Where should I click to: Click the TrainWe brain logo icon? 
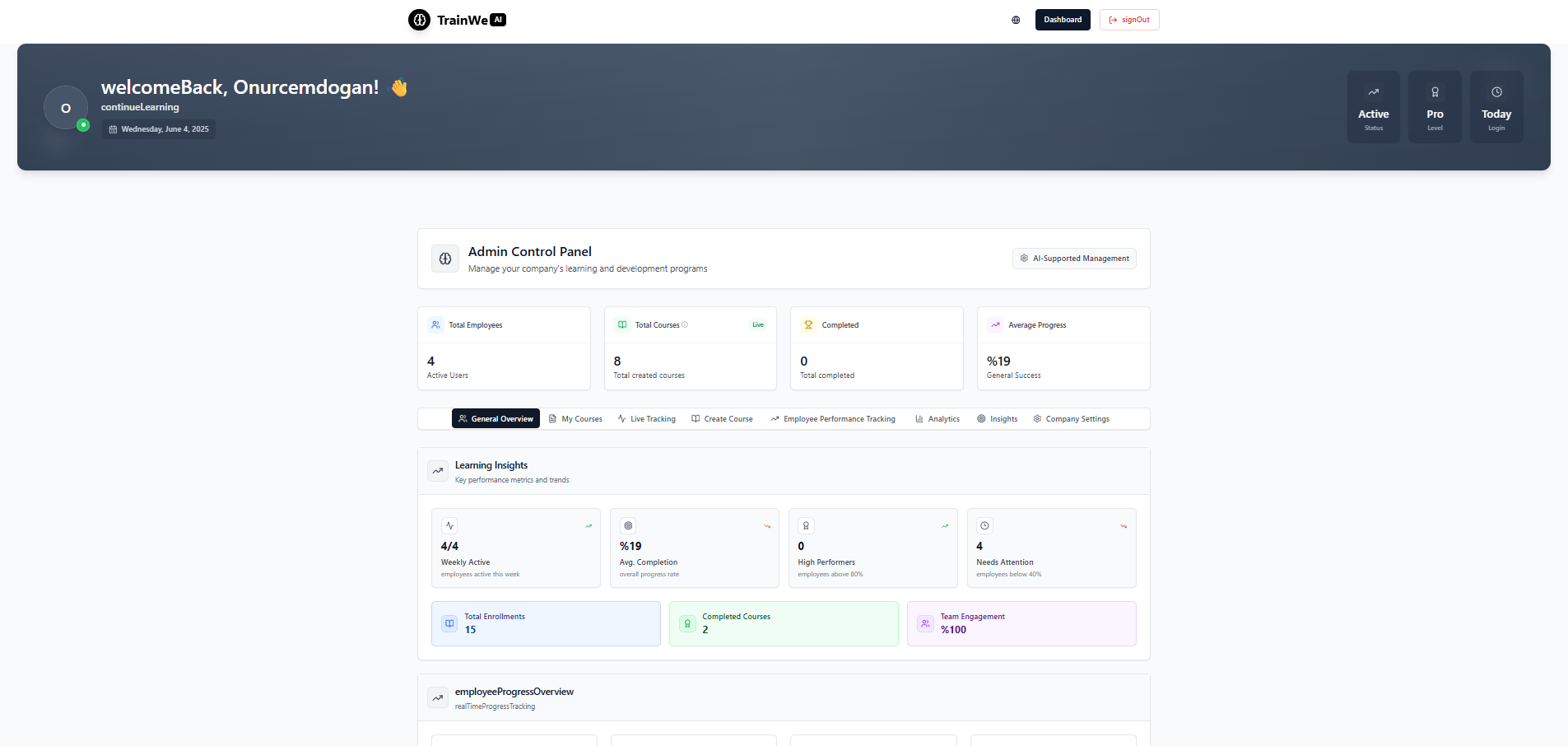[419, 20]
